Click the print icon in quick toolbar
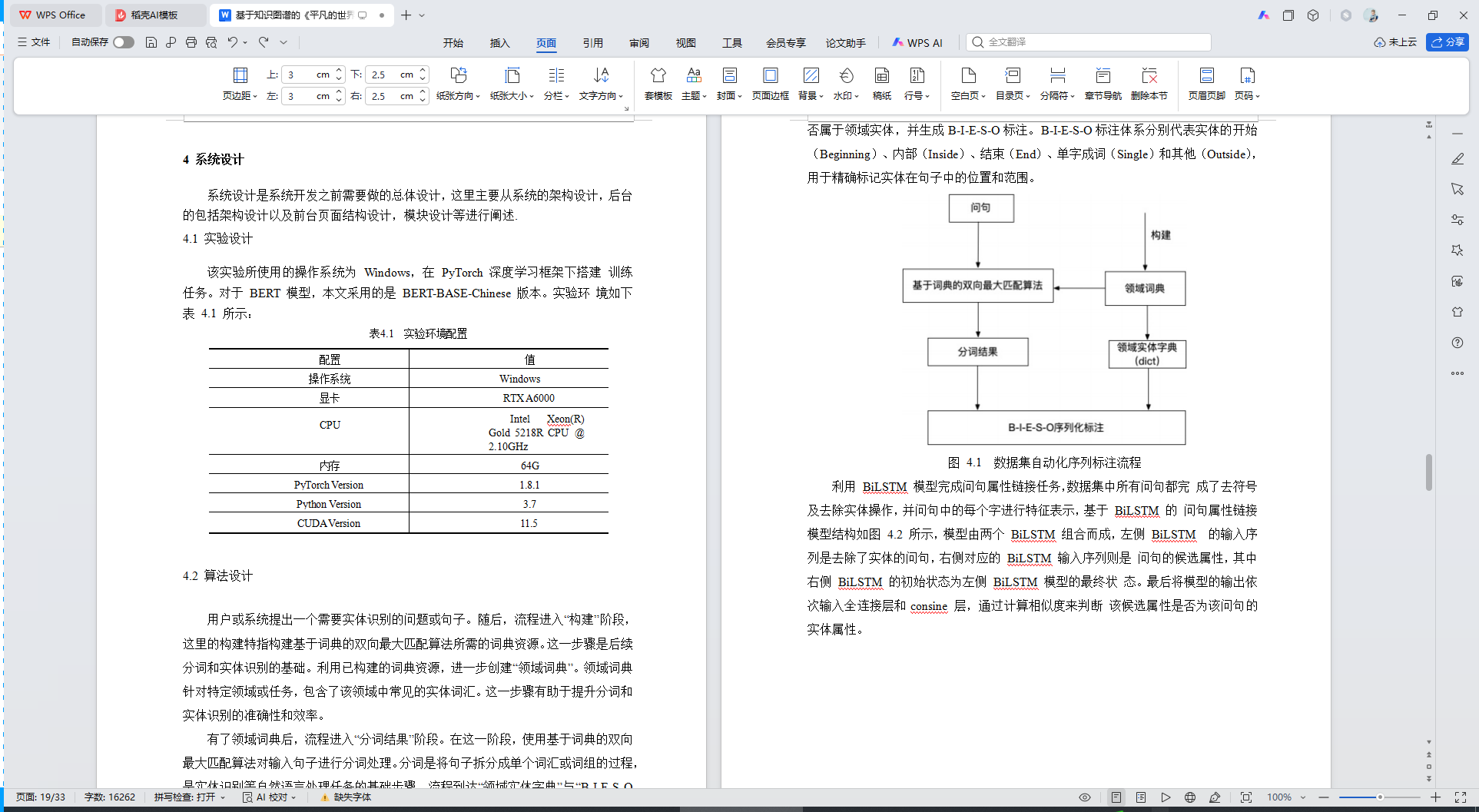Screen dimensions: 1479x812 coord(191,42)
